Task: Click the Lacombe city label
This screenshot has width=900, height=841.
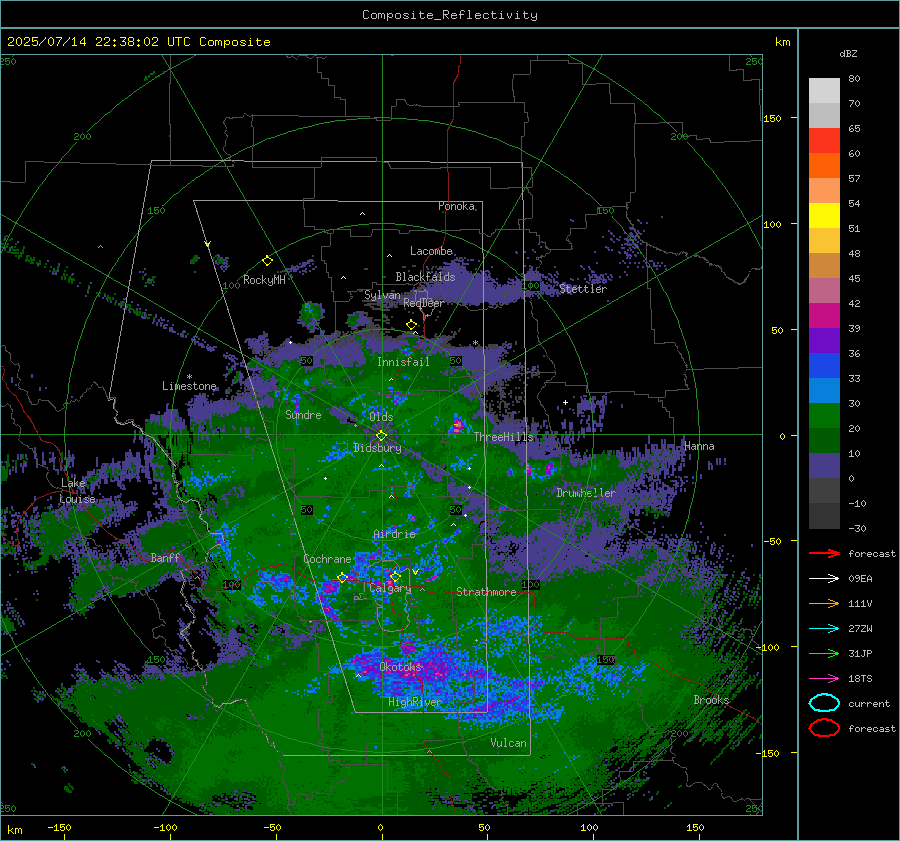Action: (431, 251)
